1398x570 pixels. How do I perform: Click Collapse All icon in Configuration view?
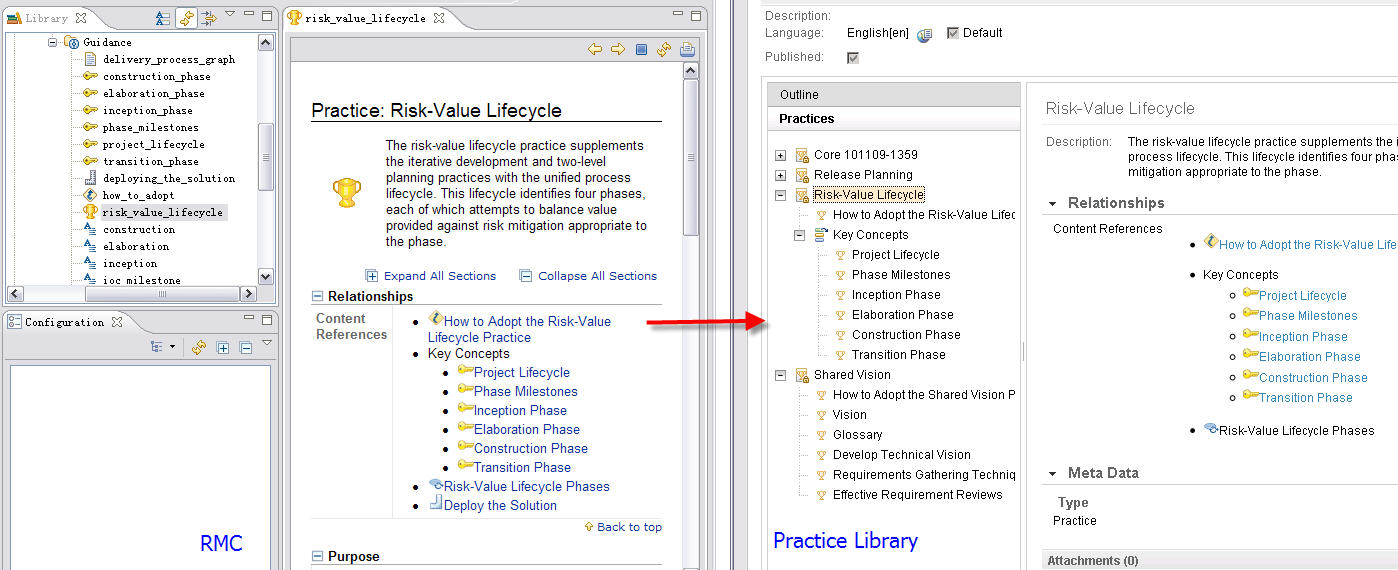(245, 347)
